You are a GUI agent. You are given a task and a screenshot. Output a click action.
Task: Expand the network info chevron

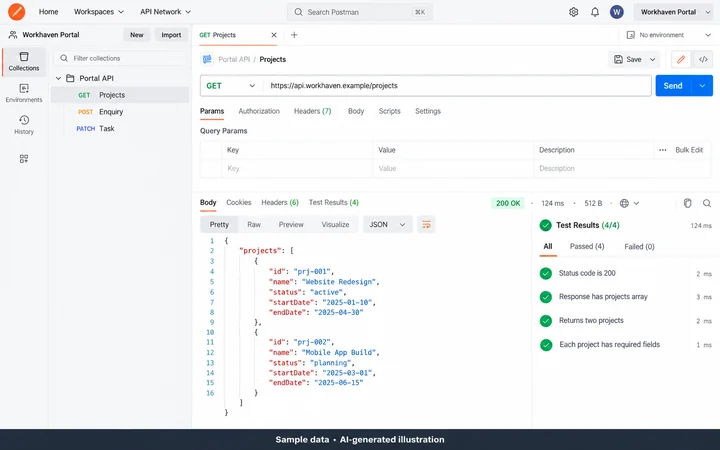click(x=636, y=203)
